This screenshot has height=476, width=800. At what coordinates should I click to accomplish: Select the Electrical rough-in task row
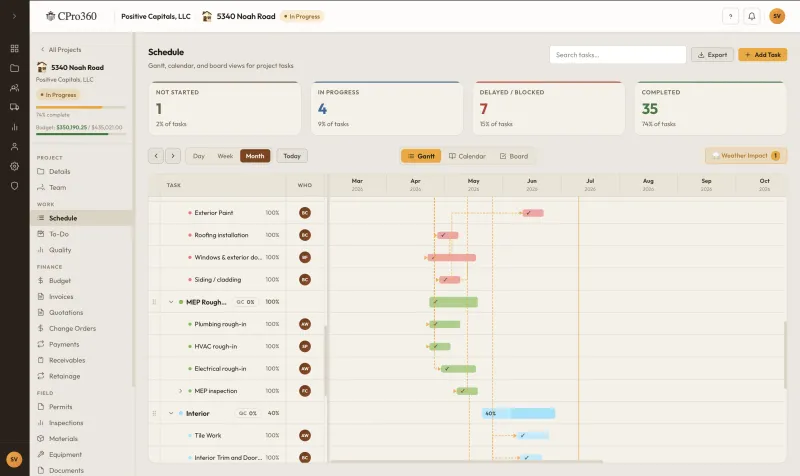pos(238,368)
